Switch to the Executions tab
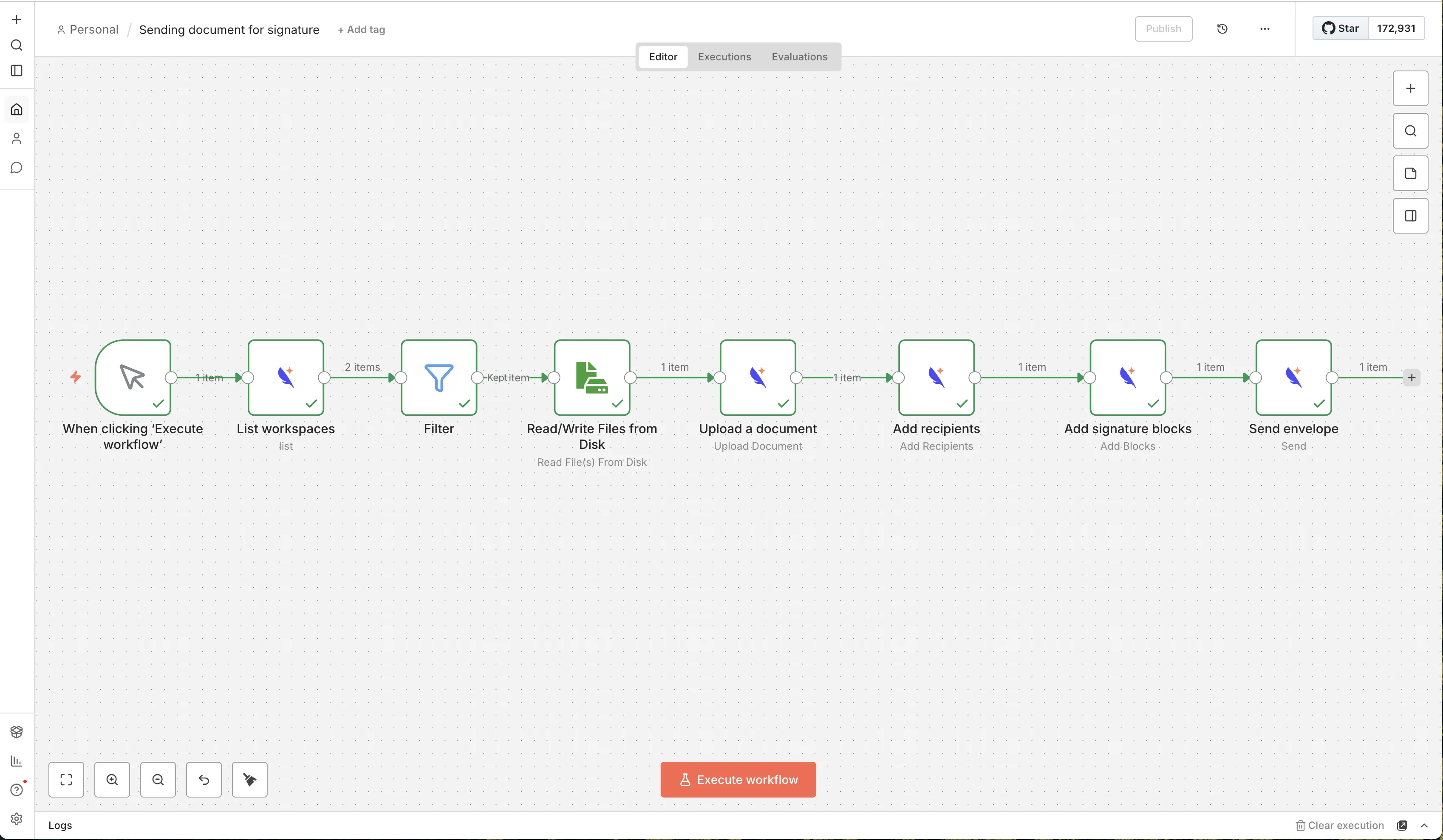 [724, 56]
